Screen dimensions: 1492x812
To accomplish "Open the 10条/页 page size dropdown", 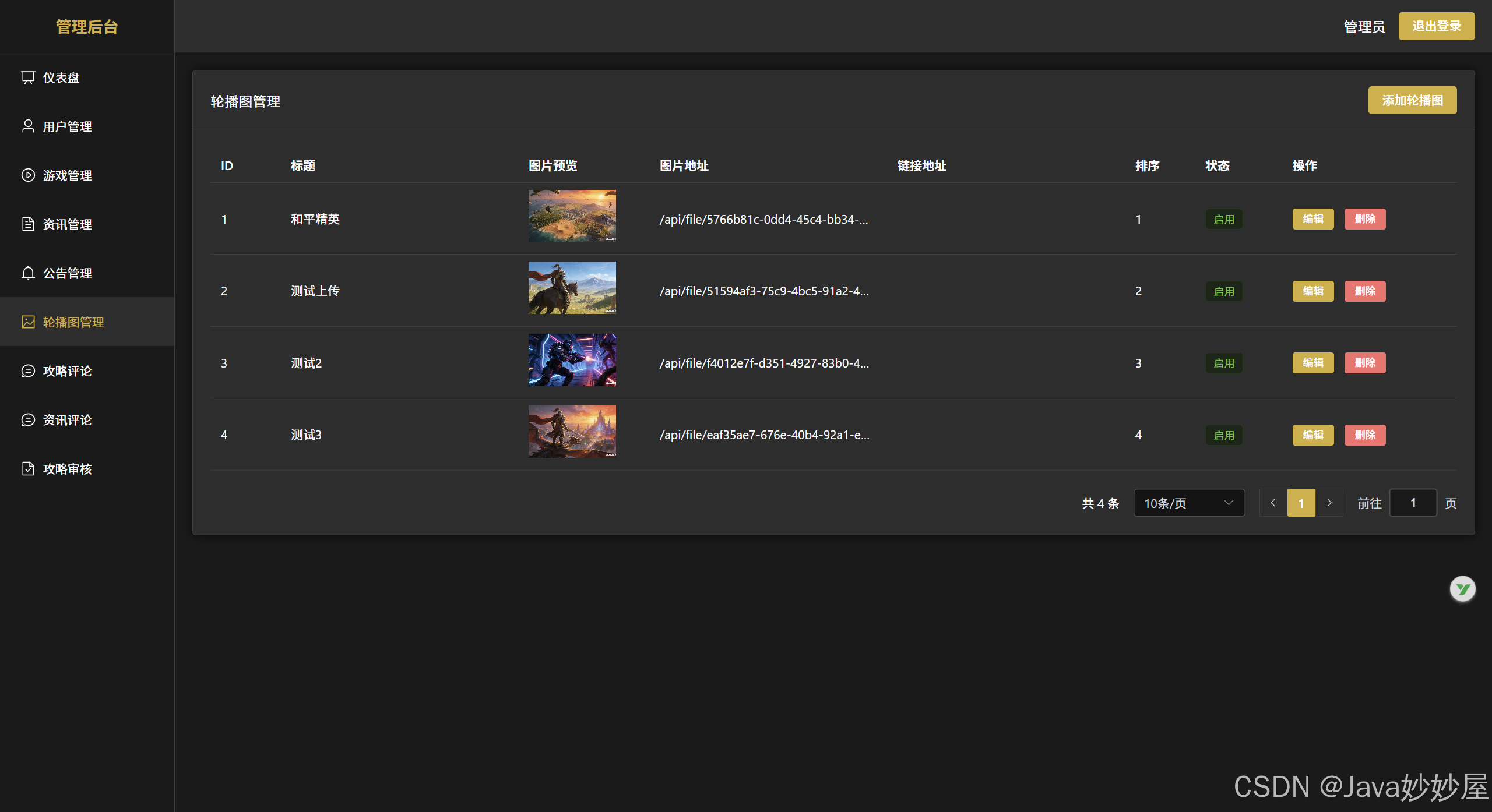I will (1189, 503).
